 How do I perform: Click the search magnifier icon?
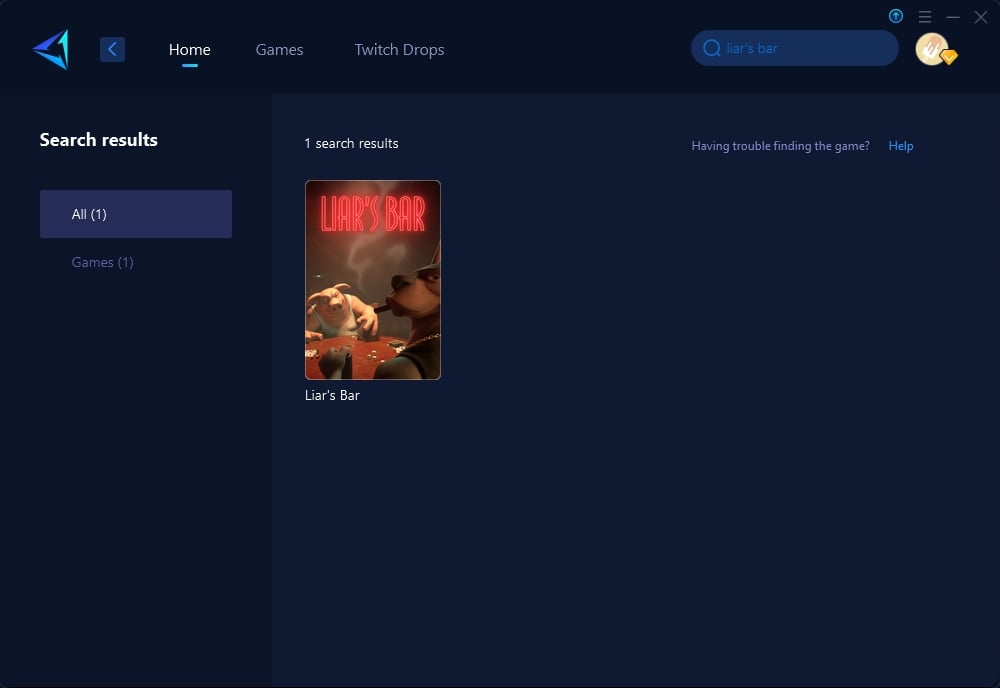click(712, 48)
